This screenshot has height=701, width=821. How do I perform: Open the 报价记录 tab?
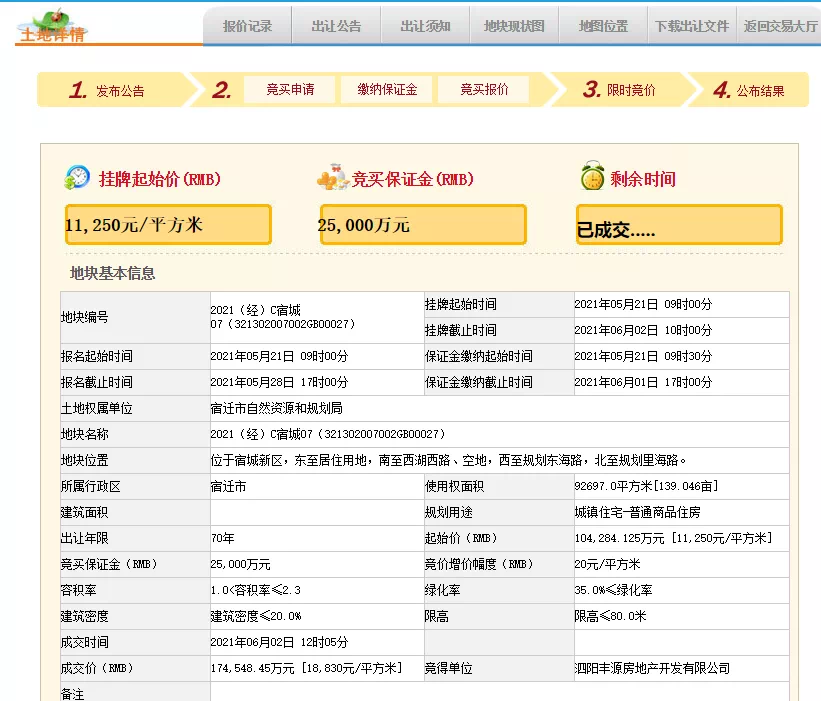[x=247, y=27]
